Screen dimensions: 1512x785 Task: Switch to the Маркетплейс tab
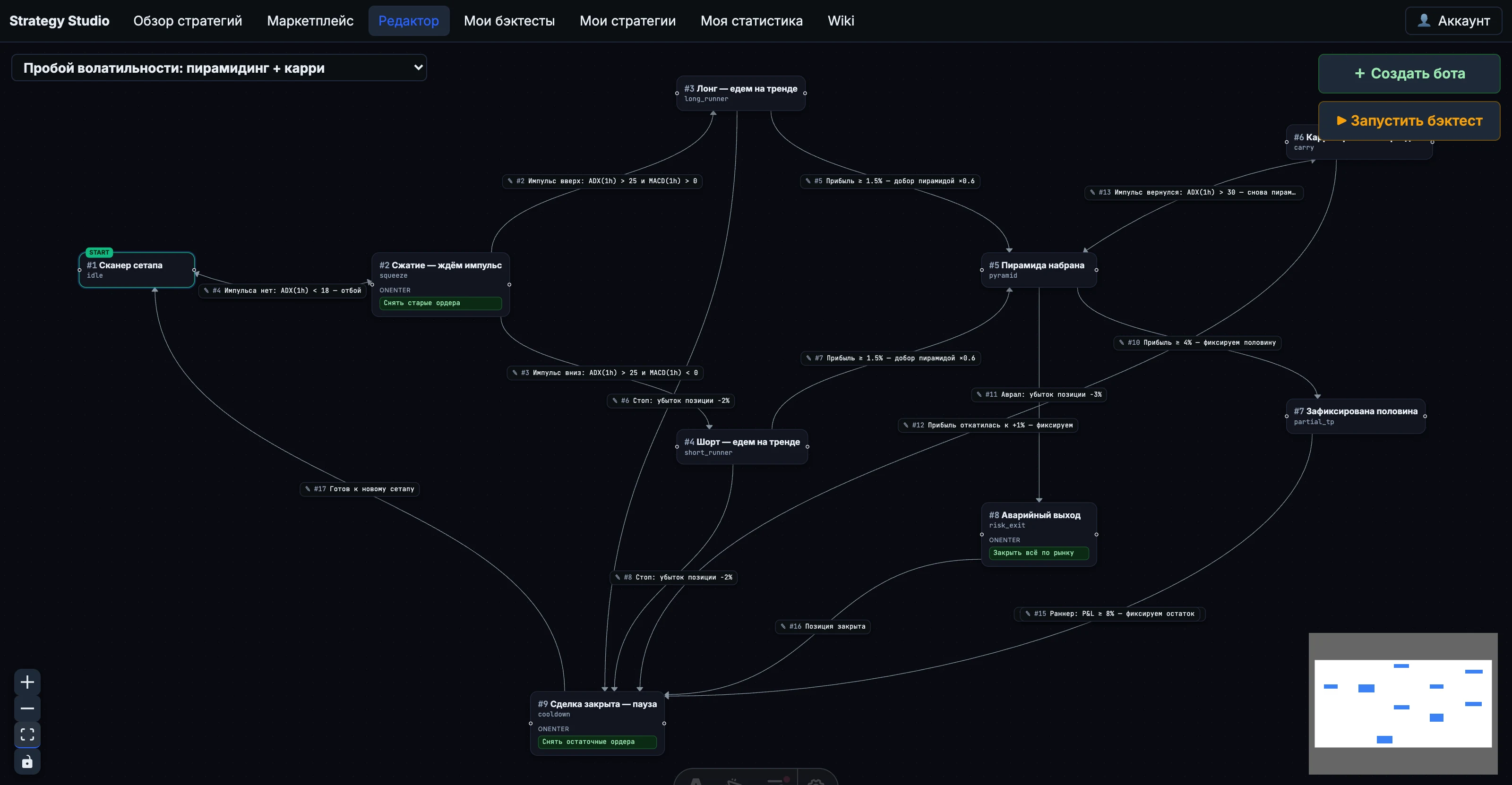pyautogui.click(x=310, y=20)
